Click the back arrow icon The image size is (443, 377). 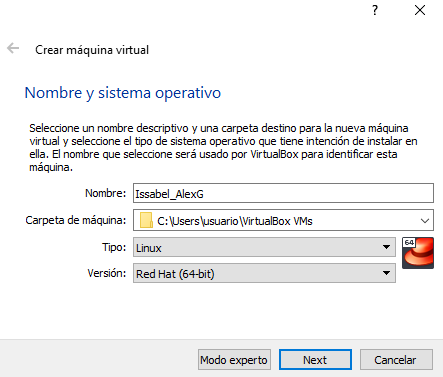(x=13, y=48)
